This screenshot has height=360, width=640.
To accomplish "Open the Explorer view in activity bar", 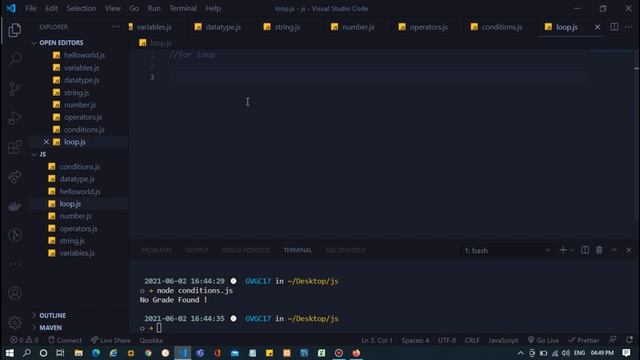I will (x=15, y=30).
